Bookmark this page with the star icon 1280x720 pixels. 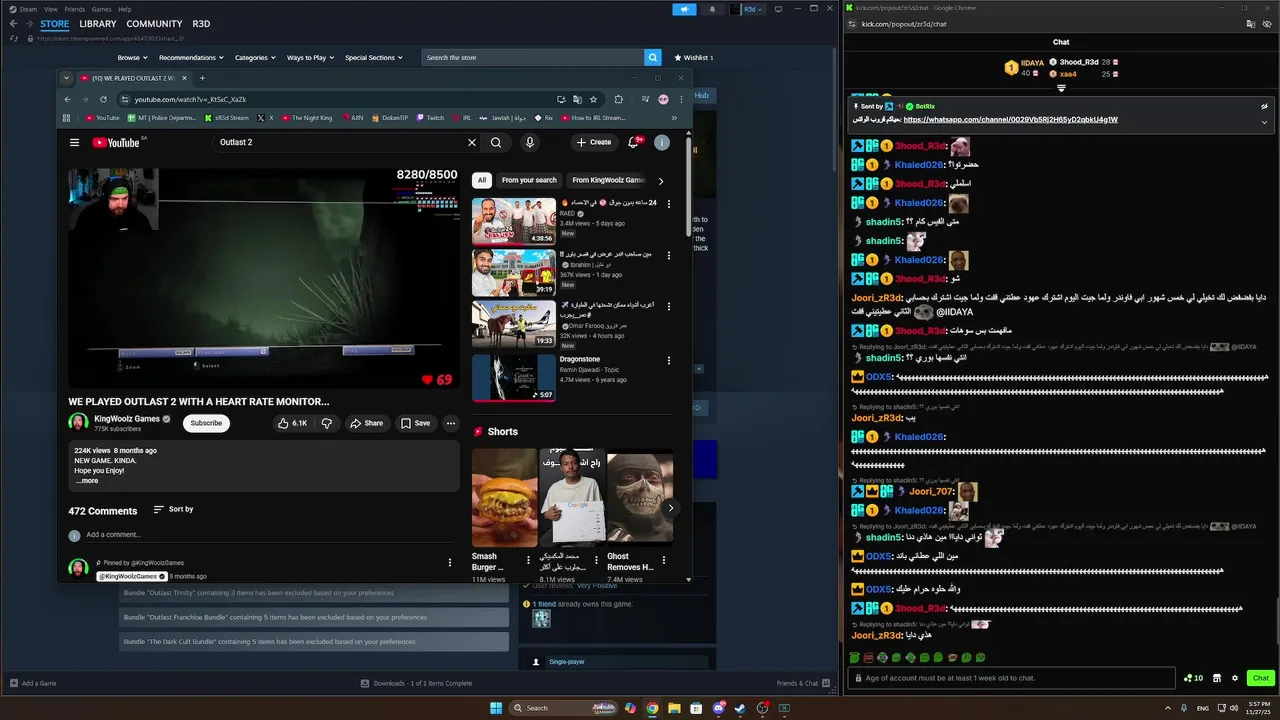[x=593, y=99]
